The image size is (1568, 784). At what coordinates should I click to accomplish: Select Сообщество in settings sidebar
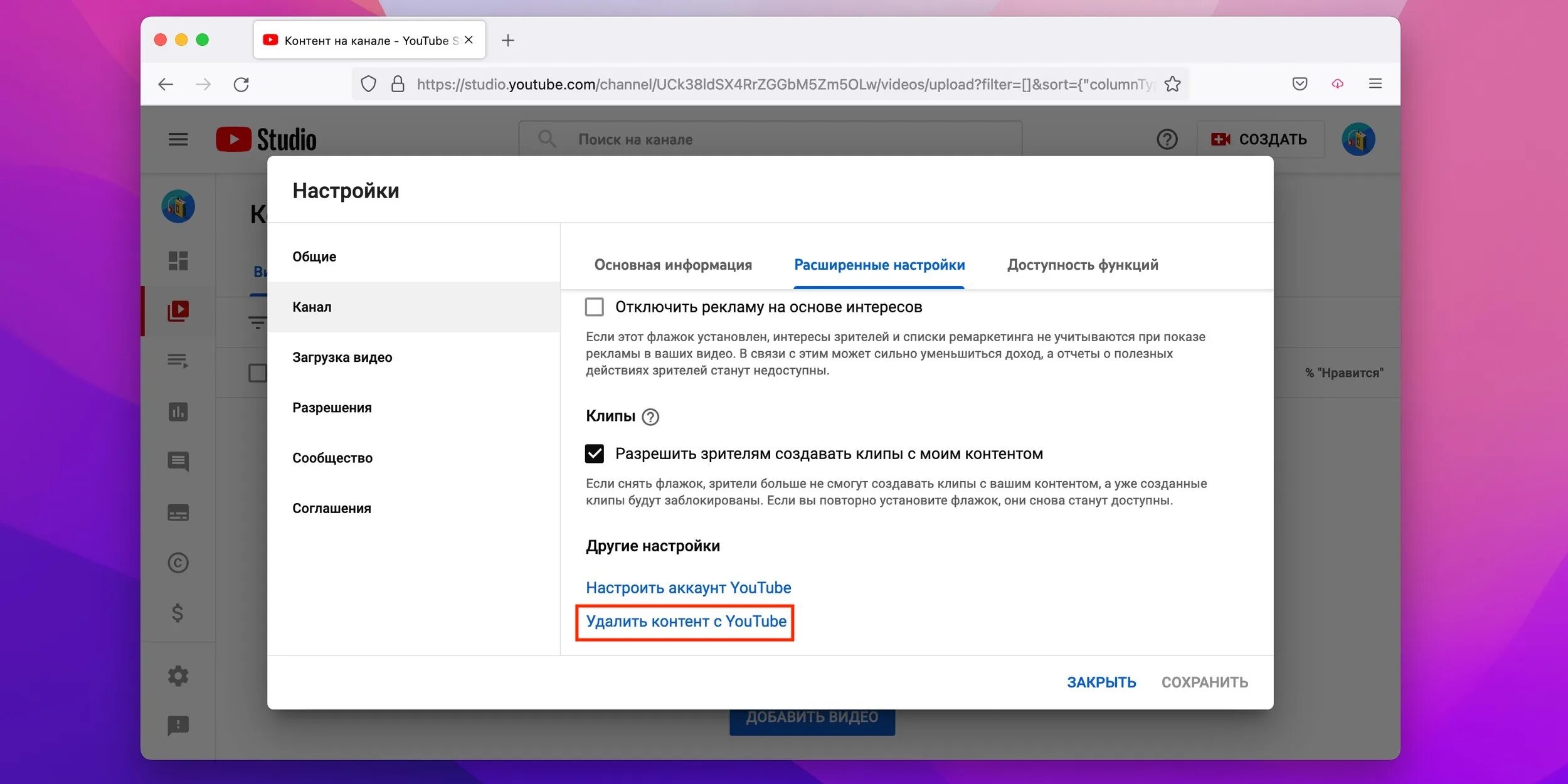click(332, 458)
